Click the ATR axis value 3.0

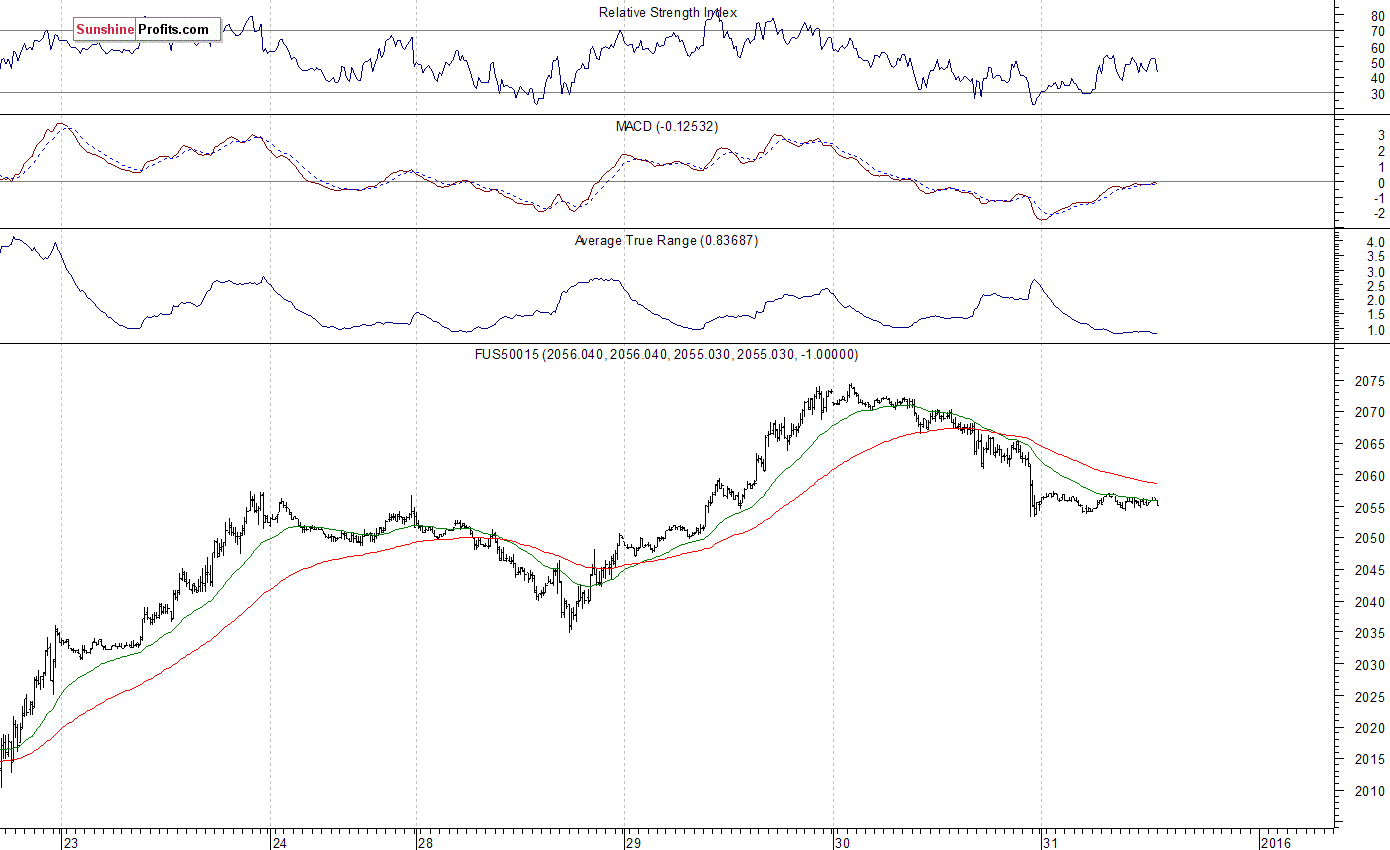tap(1378, 272)
